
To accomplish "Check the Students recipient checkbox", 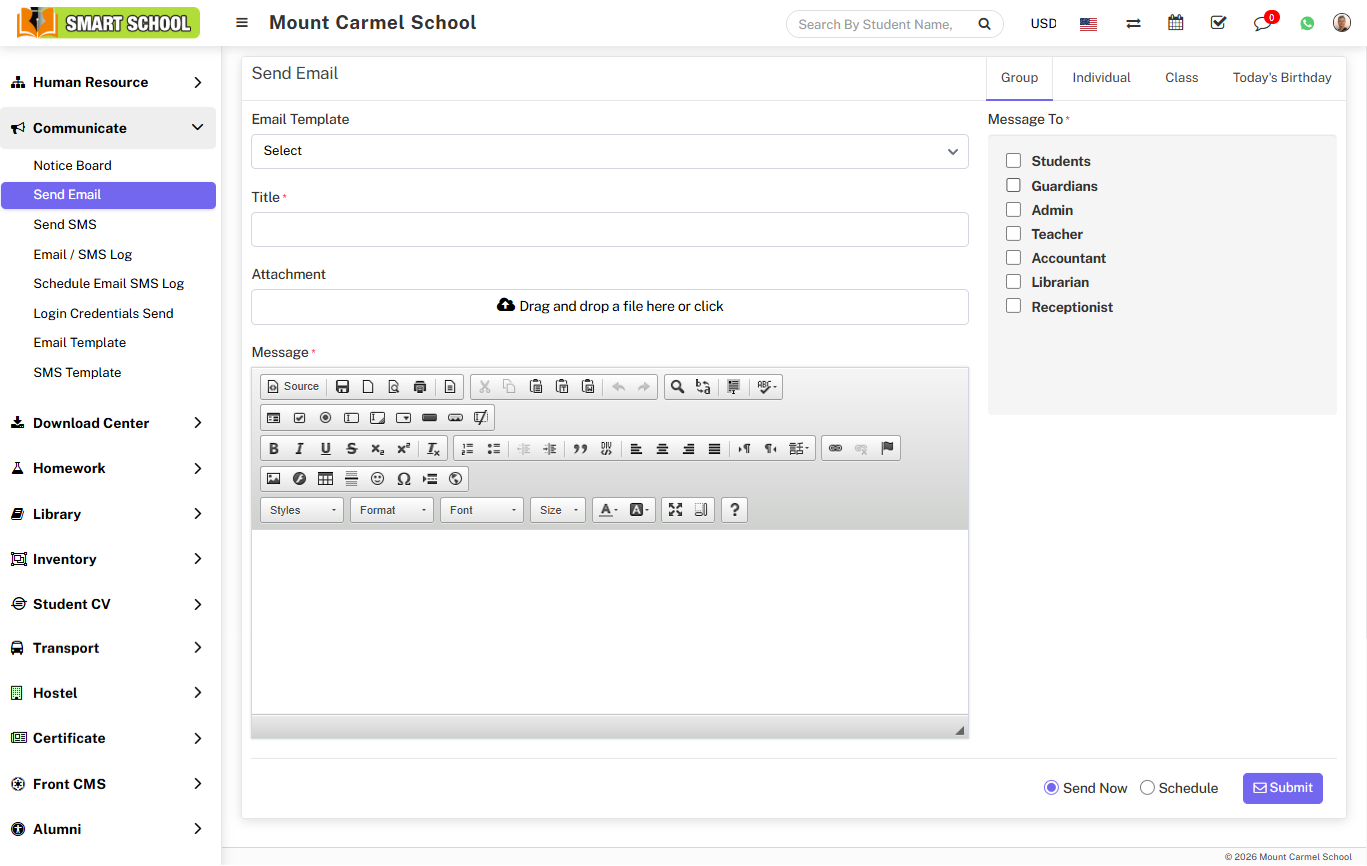I will (x=1013, y=161).
